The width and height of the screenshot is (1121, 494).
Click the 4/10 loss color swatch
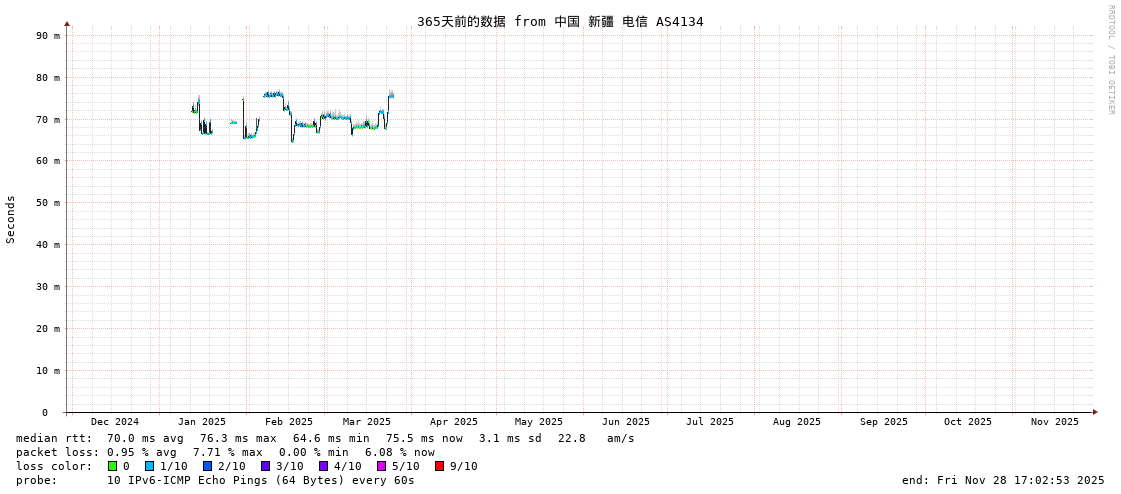coord(323,466)
